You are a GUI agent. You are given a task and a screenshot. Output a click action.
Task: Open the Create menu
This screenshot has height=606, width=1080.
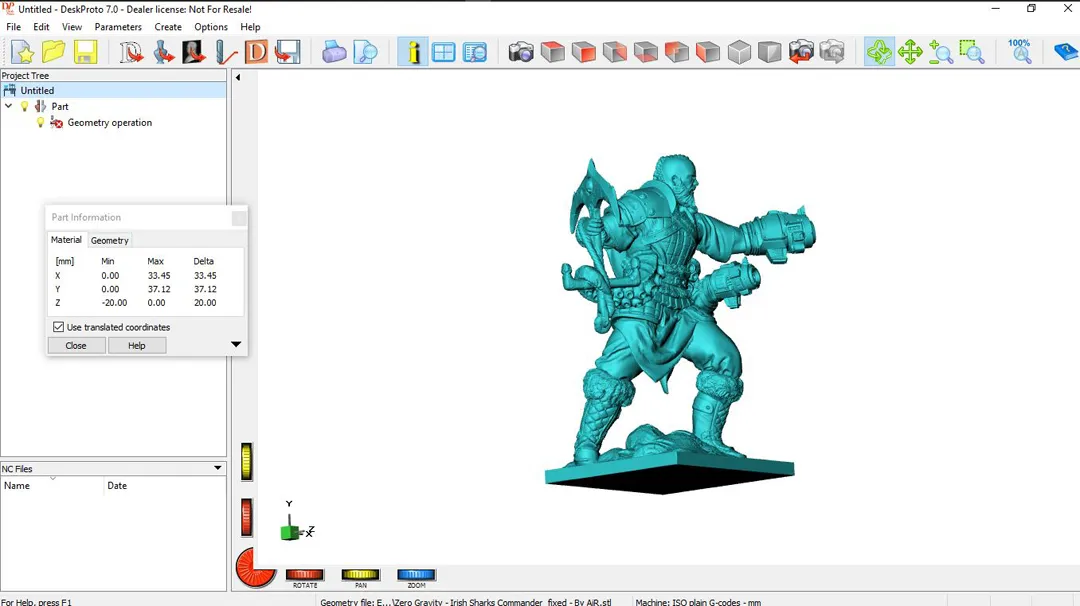coord(168,27)
